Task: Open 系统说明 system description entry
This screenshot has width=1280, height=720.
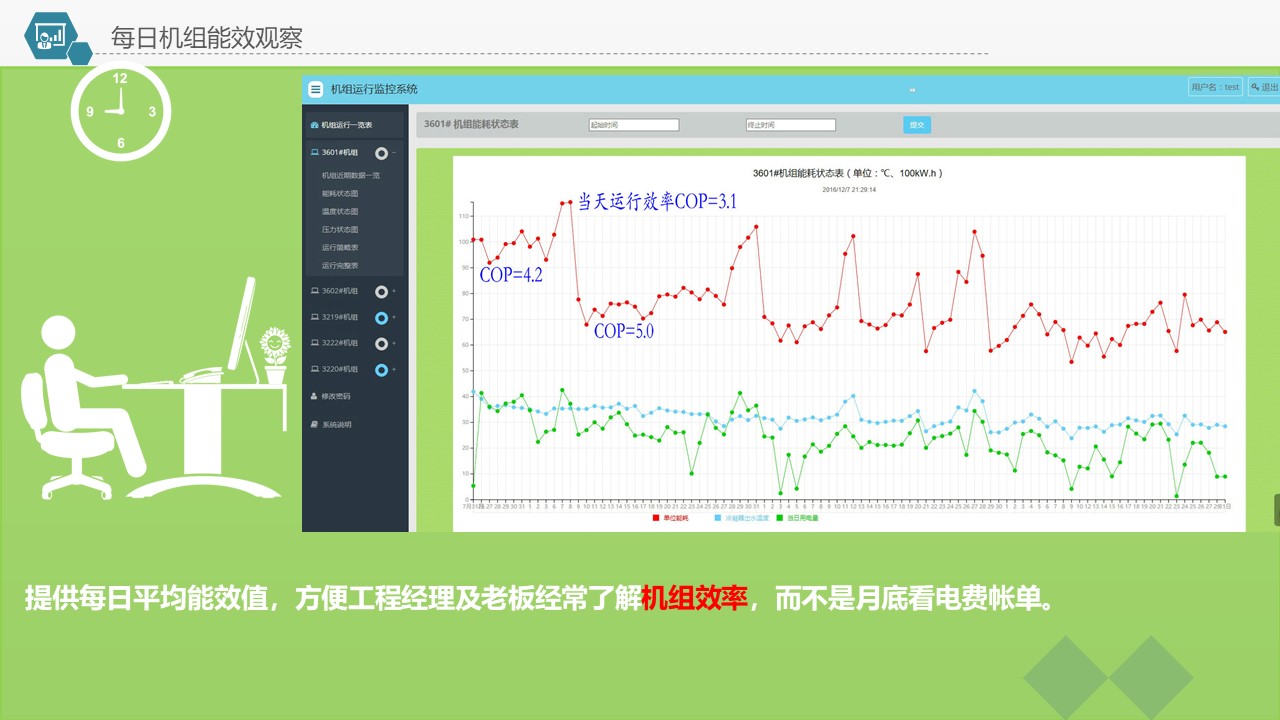Action: coord(336,425)
